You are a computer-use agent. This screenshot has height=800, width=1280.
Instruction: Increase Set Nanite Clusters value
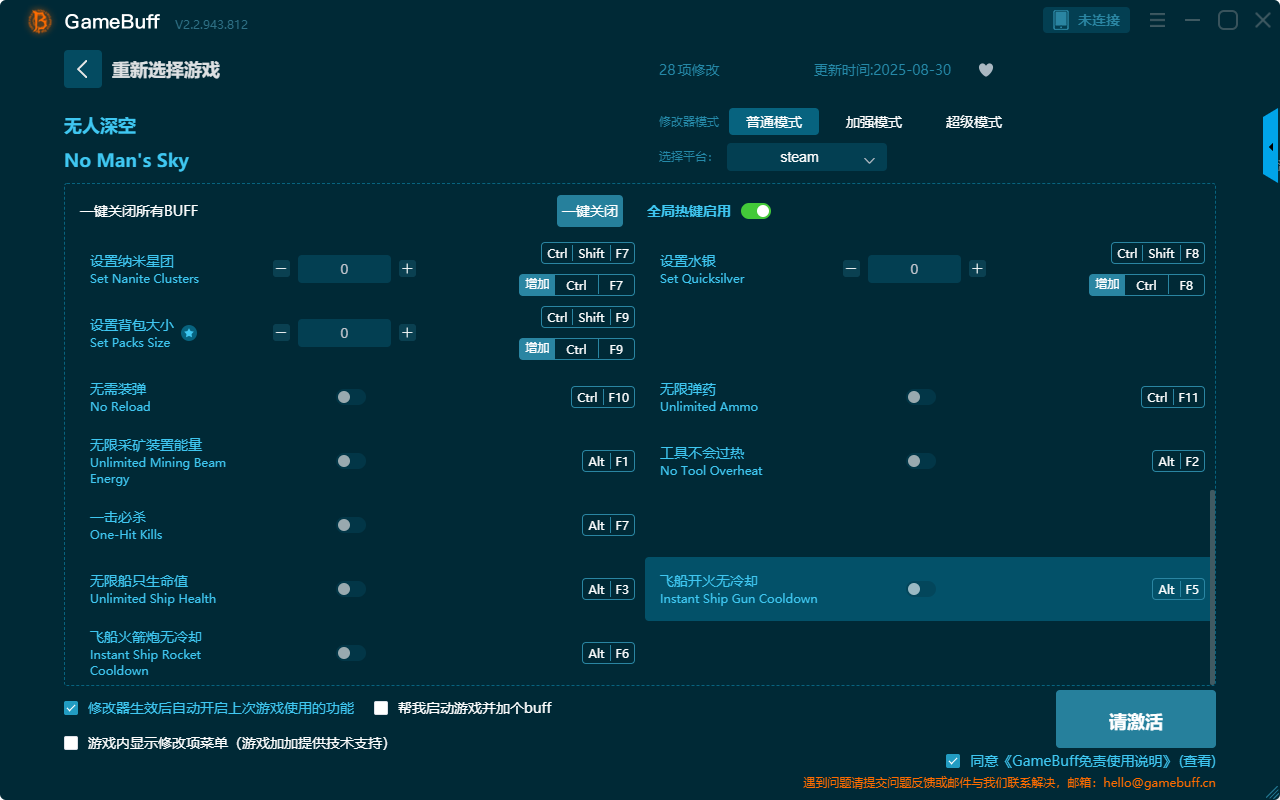point(407,268)
